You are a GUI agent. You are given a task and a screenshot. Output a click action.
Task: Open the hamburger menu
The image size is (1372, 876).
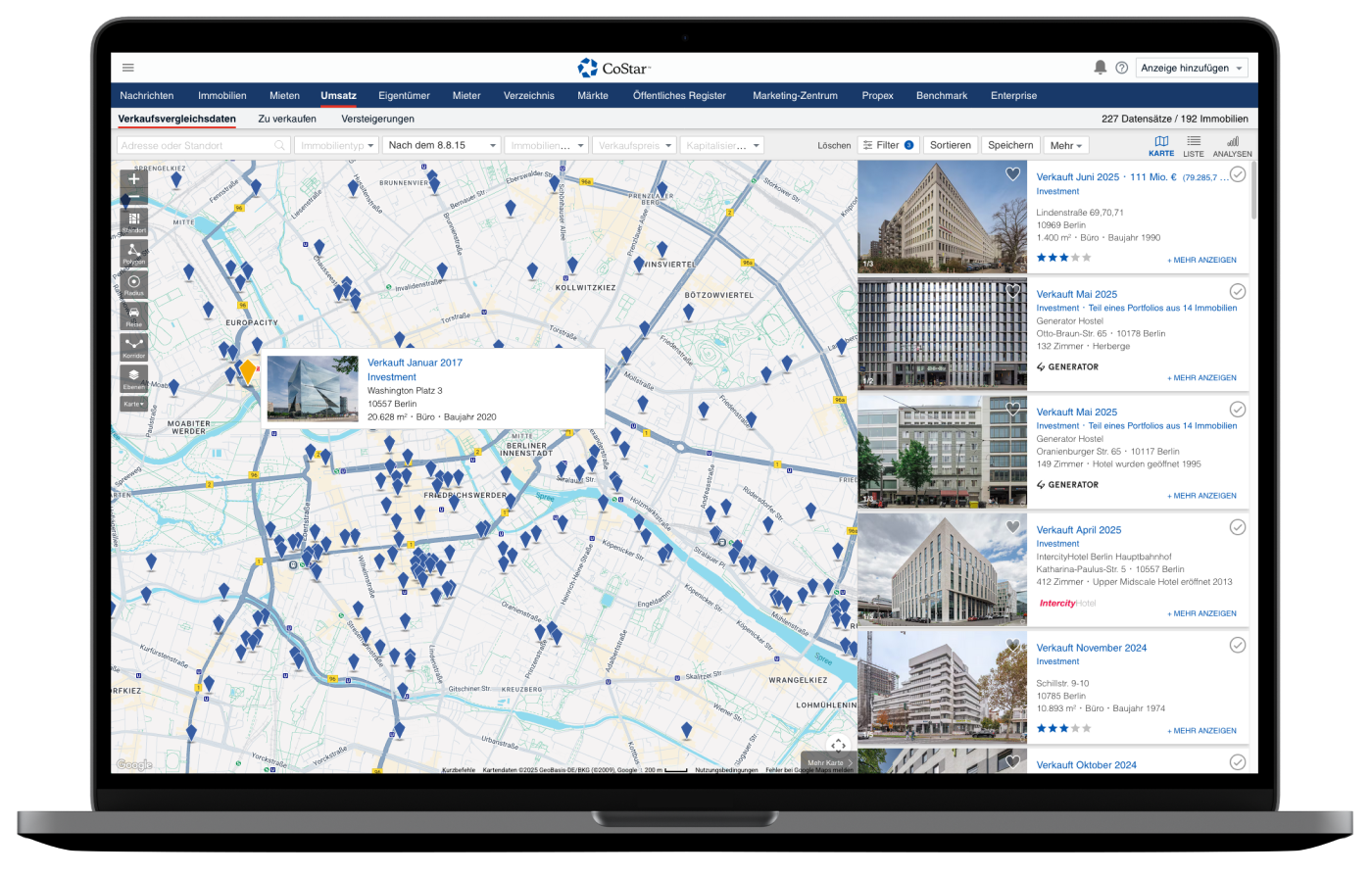128,68
